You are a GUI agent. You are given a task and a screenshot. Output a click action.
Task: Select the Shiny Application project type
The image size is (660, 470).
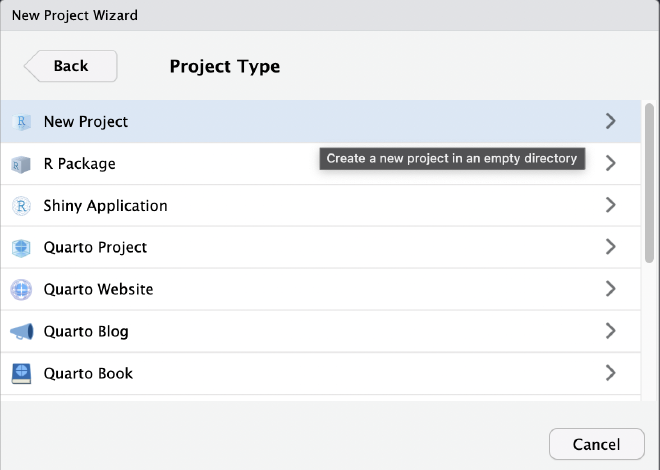[105, 206]
